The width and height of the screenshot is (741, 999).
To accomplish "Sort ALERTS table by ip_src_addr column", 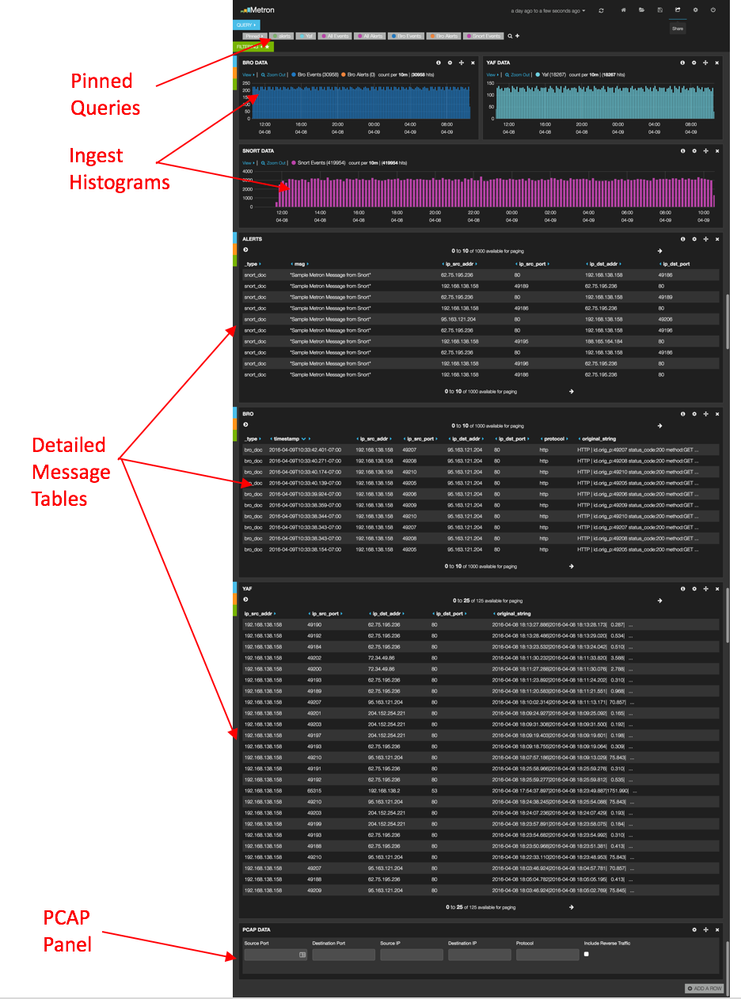I will coord(459,264).
